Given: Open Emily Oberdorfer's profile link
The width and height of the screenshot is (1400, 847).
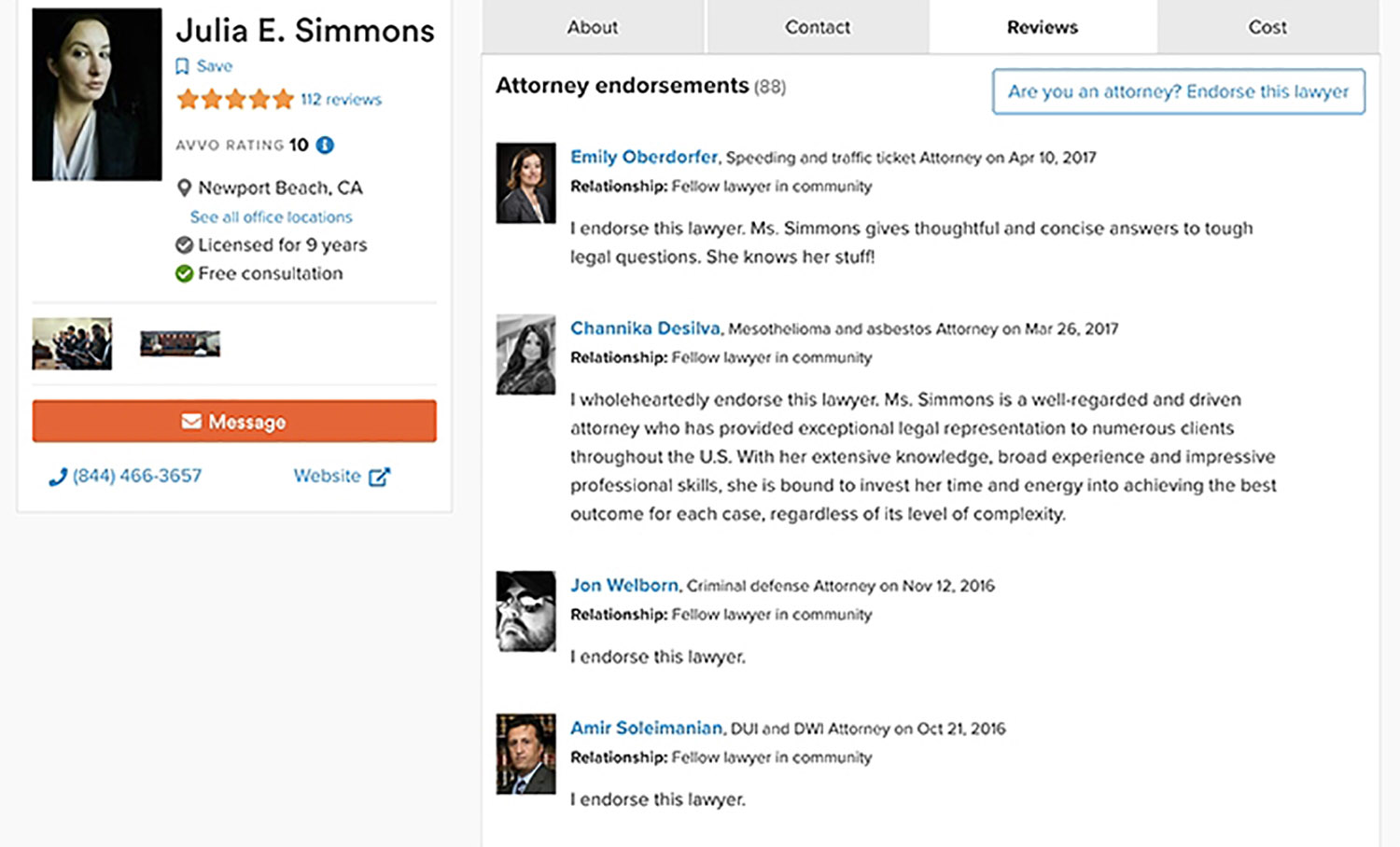Looking at the screenshot, I should point(644,157).
